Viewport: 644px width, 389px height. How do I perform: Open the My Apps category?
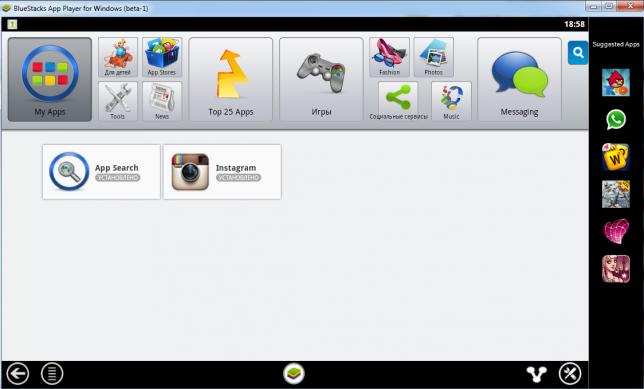tap(50, 79)
